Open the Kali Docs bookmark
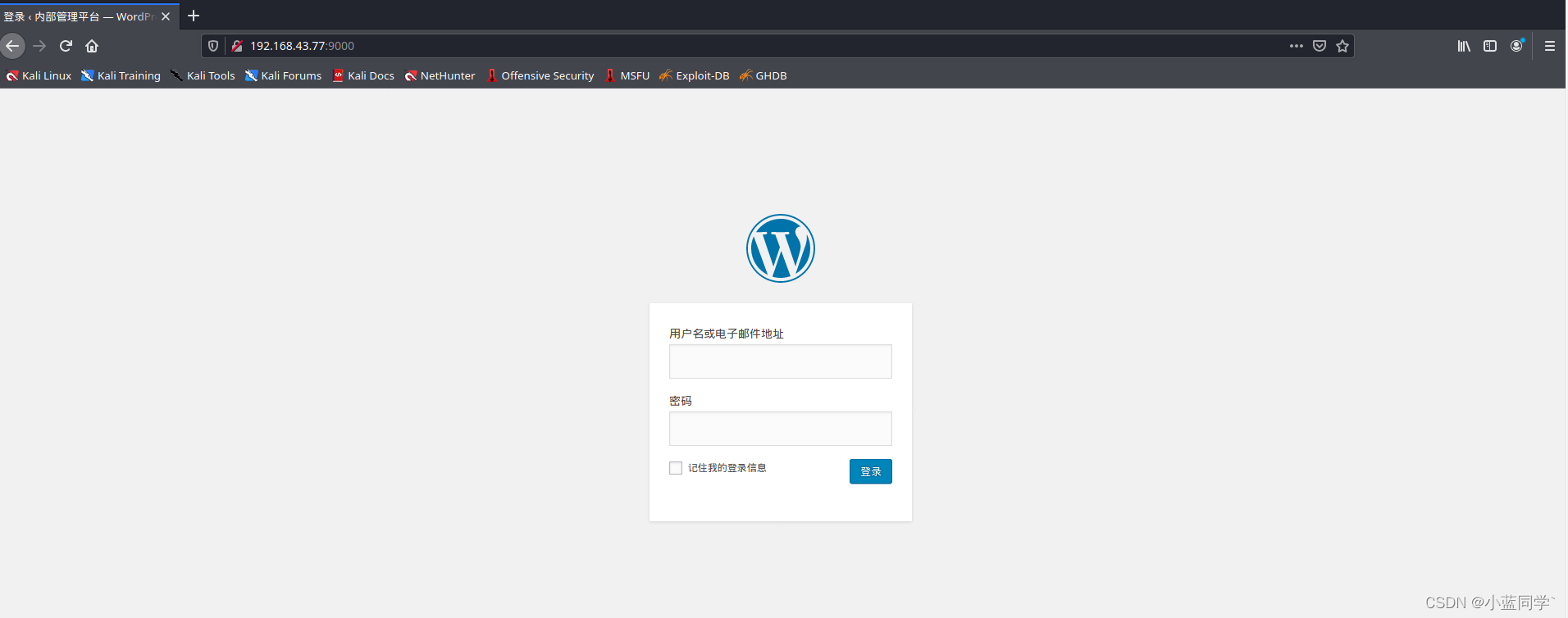The height and width of the screenshot is (618, 1568). tap(363, 75)
